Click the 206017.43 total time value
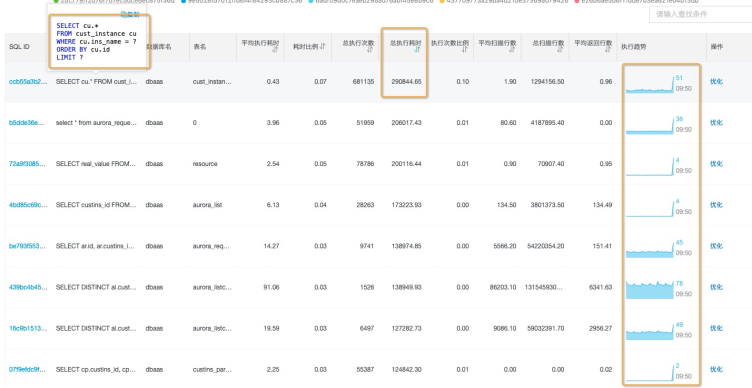 click(406, 123)
